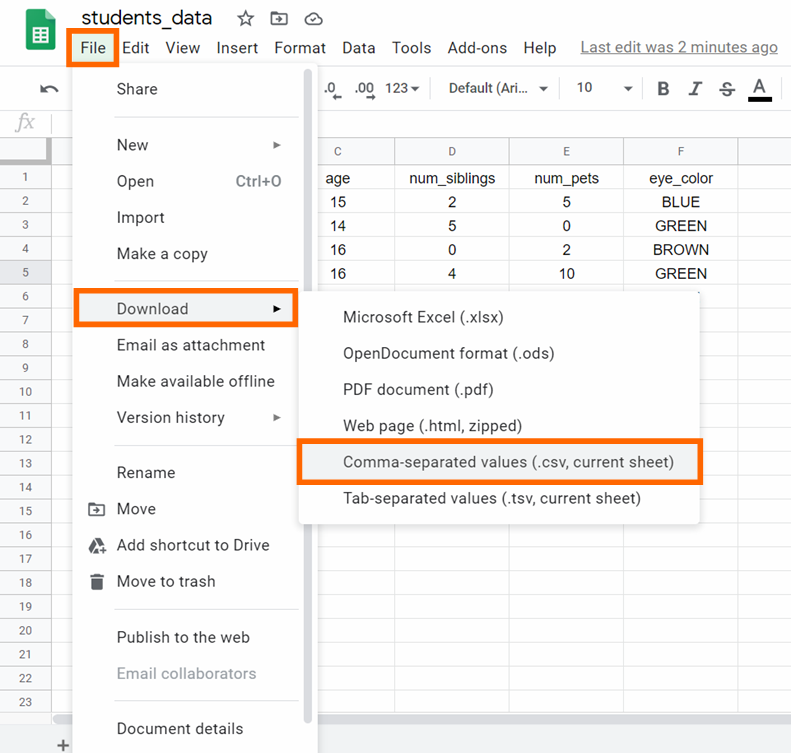
Task: Increase decimal places icon
Action: (364, 90)
